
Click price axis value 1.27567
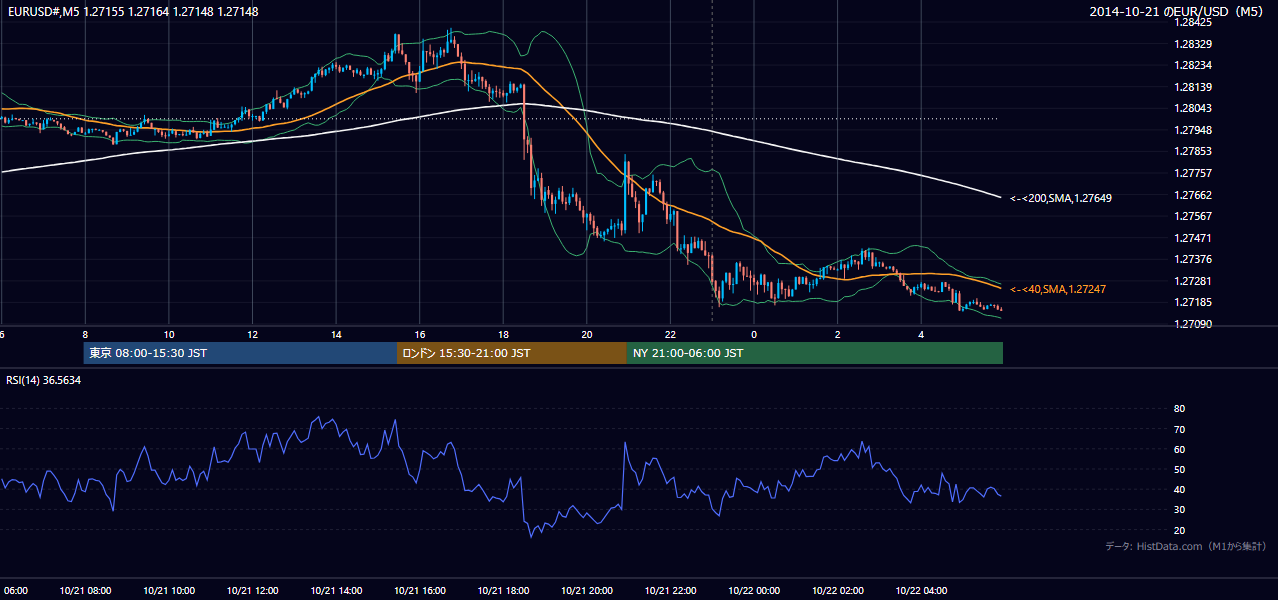point(1192,216)
